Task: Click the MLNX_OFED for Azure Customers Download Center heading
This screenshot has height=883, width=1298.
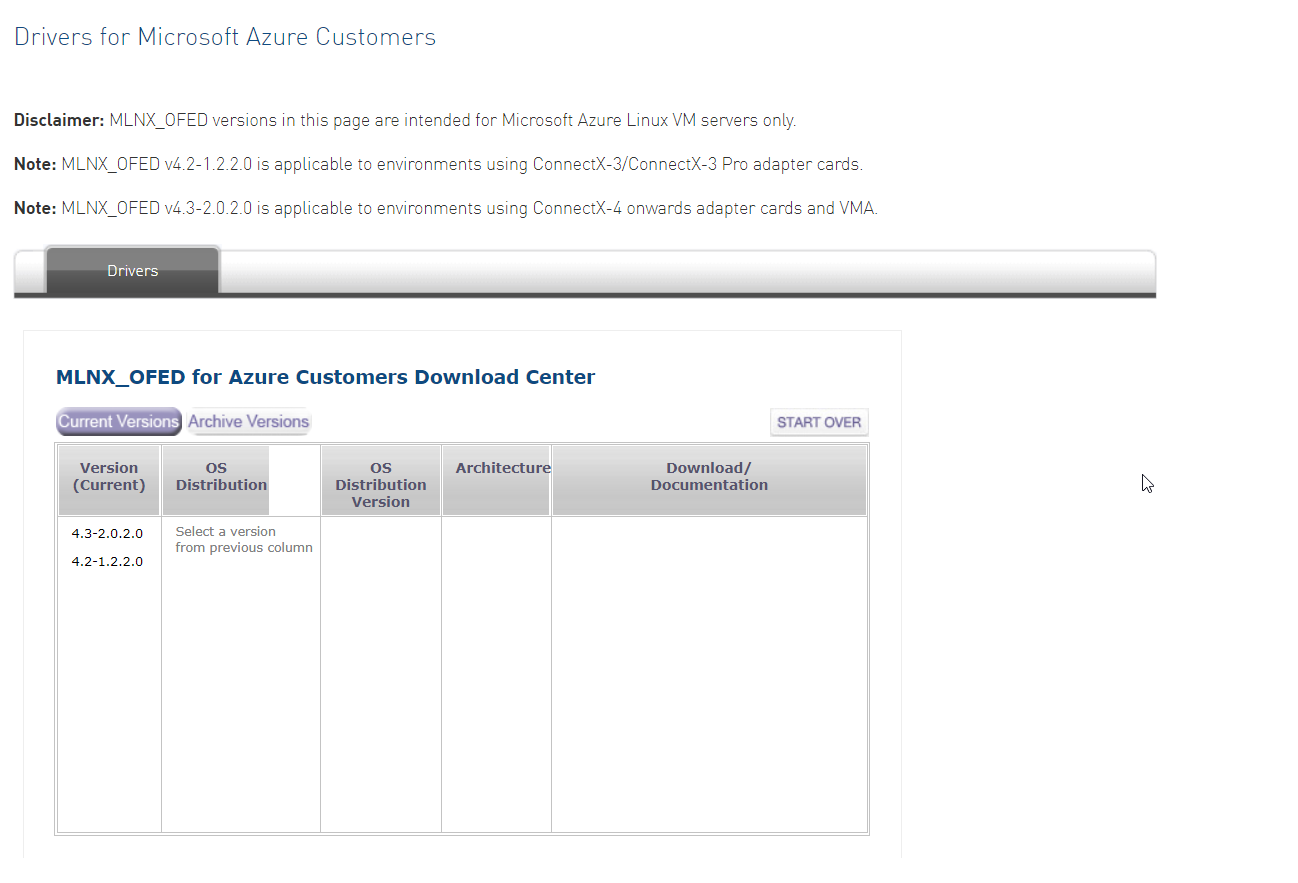Action: click(326, 377)
